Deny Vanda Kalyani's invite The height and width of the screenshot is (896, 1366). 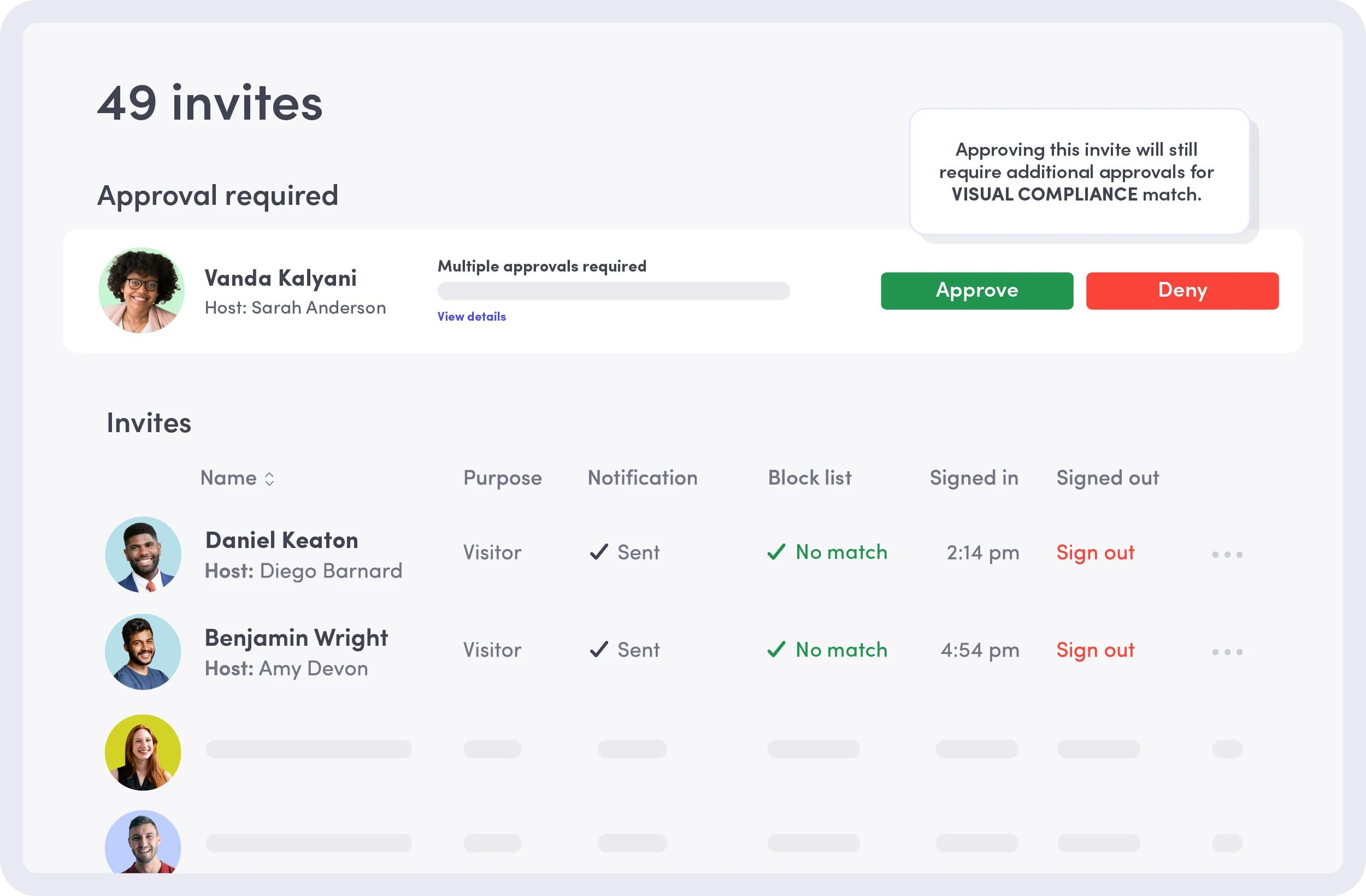point(1182,291)
